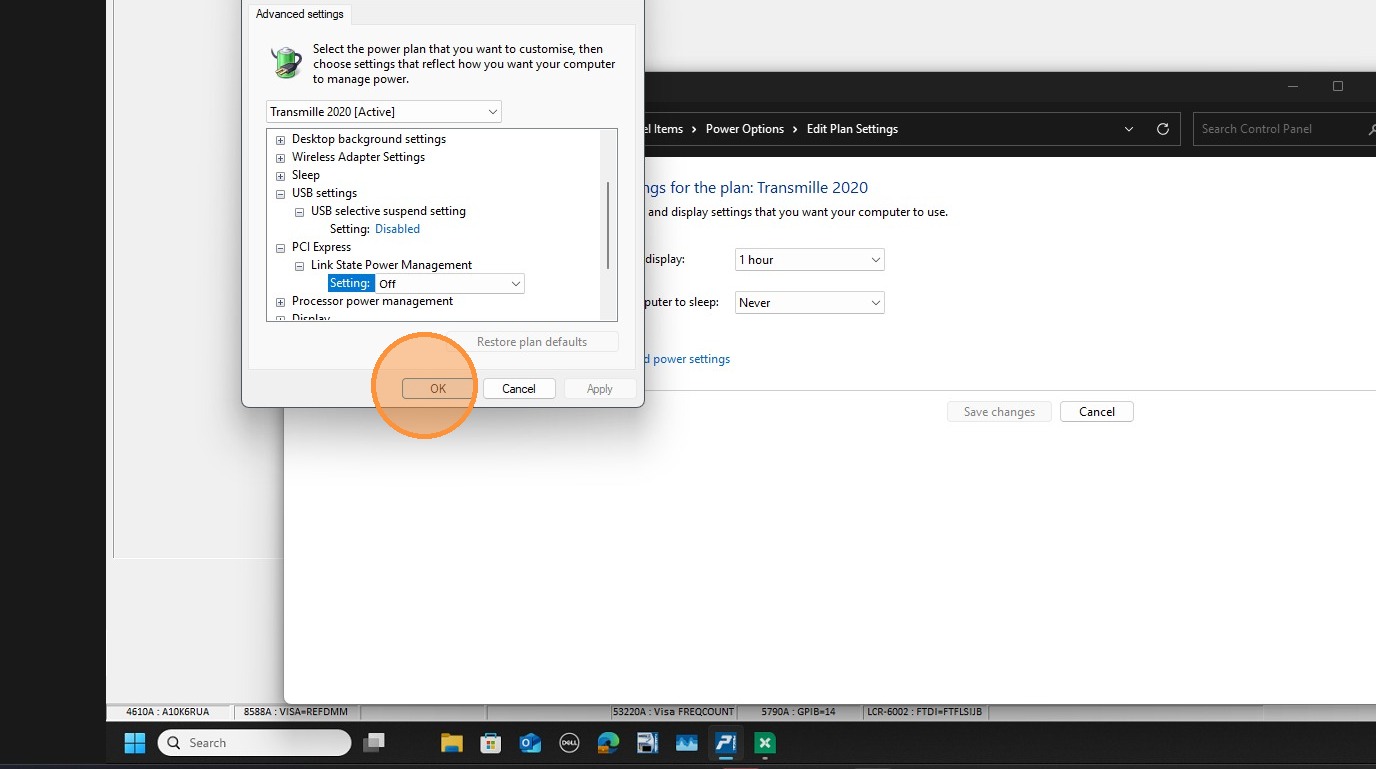Launch File Explorer from the taskbar
The height and width of the screenshot is (769, 1376).
[452, 743]
